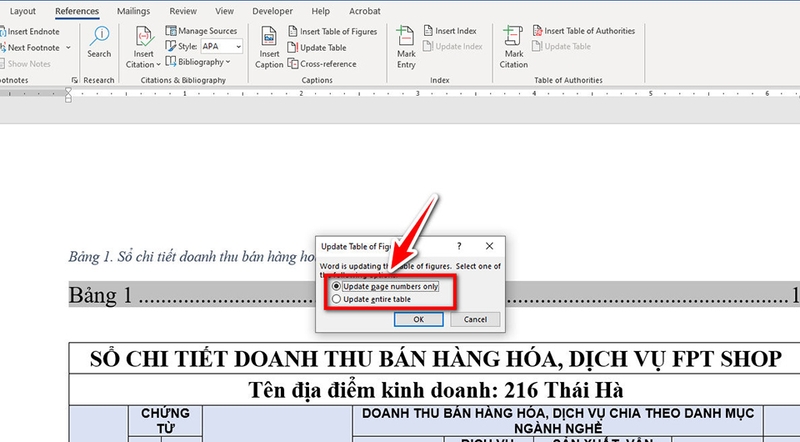This screenshot has width=800, height=442.
Task: Click the 'DOANH THU BÁN HÀNG HÓA, DỊCH VỤ CHIA THEO DANH MỤC' header cell
Action: coord(558,421)
